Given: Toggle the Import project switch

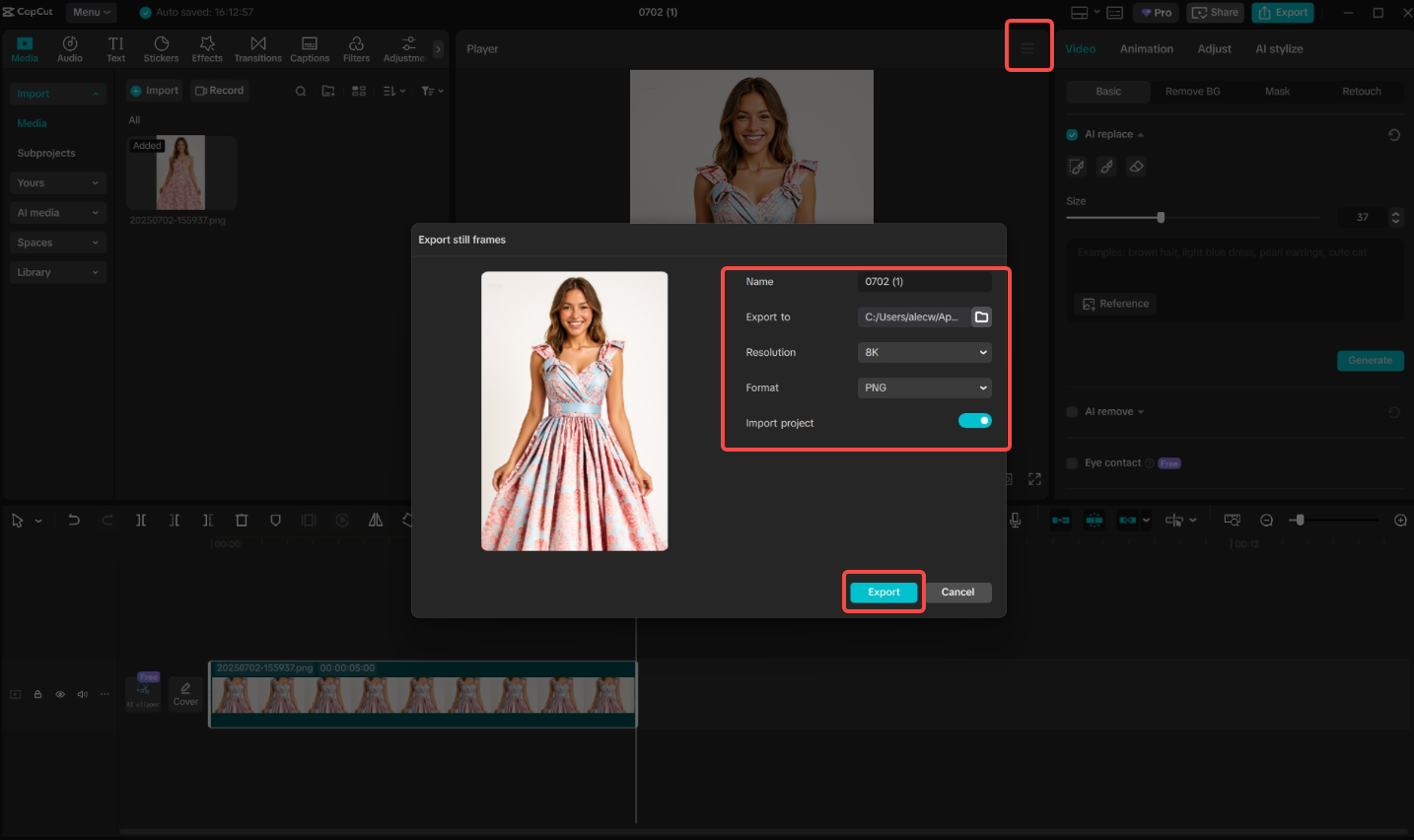Looking at the screenshot, I should (974, 421).
